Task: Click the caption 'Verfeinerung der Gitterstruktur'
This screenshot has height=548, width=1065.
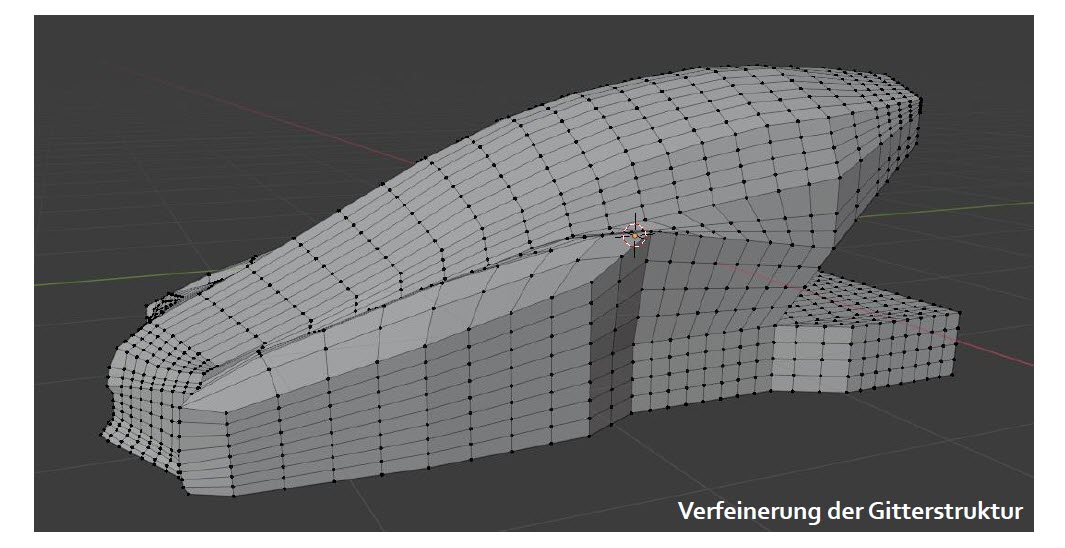Action: pos(850,511)
